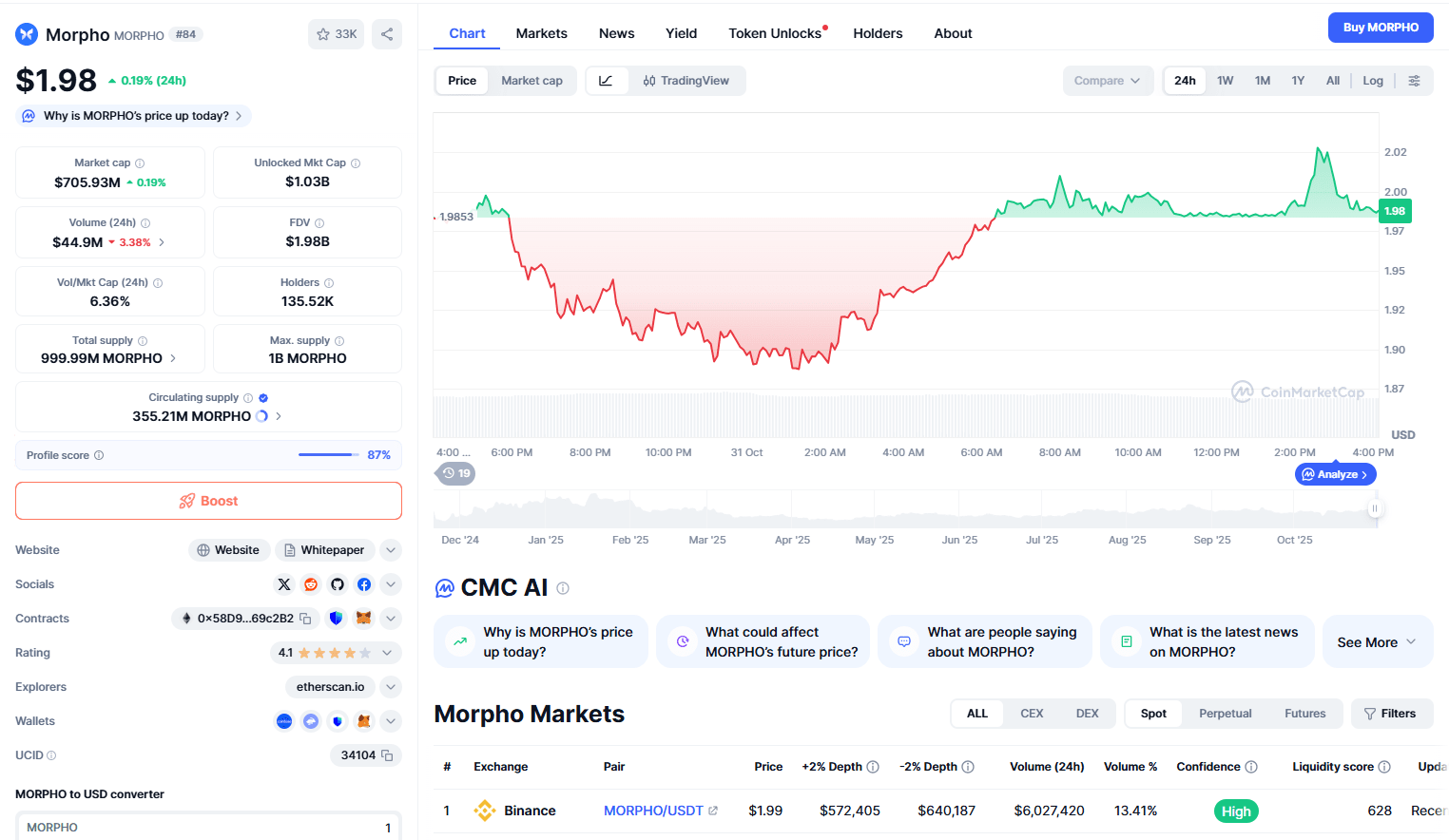1449x840 pixels.
Task: Open the Yield tab
Action: point(681,33)
